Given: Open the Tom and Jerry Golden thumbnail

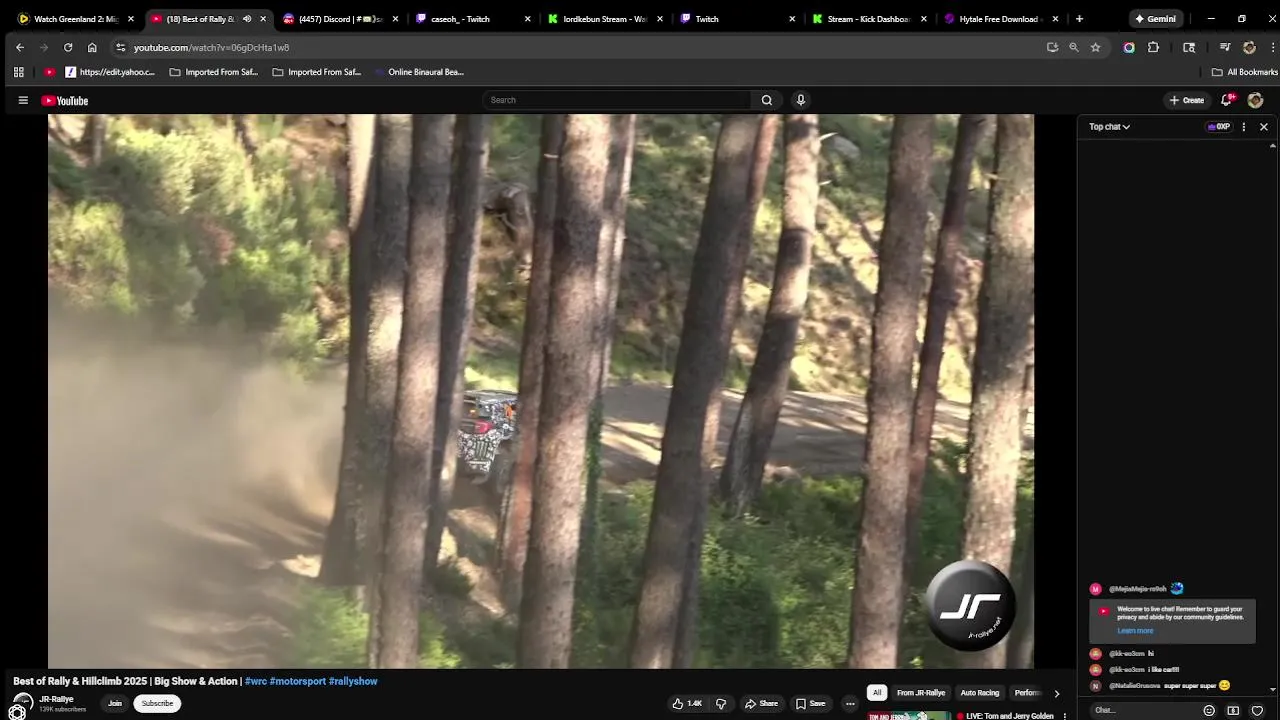Looking at the screenshot, I should coord(908,715).
